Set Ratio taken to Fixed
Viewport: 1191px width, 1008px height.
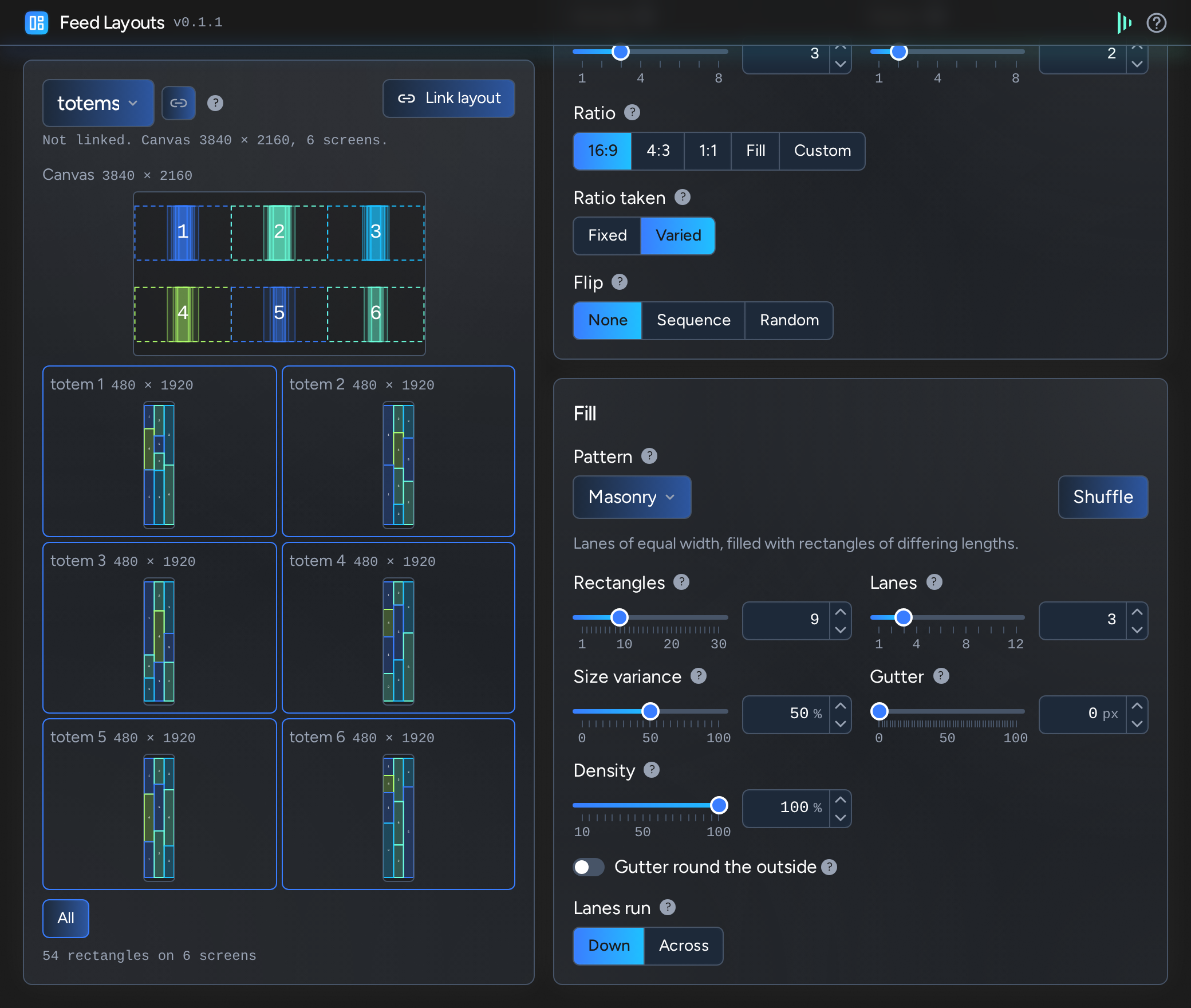pos(607,236)
